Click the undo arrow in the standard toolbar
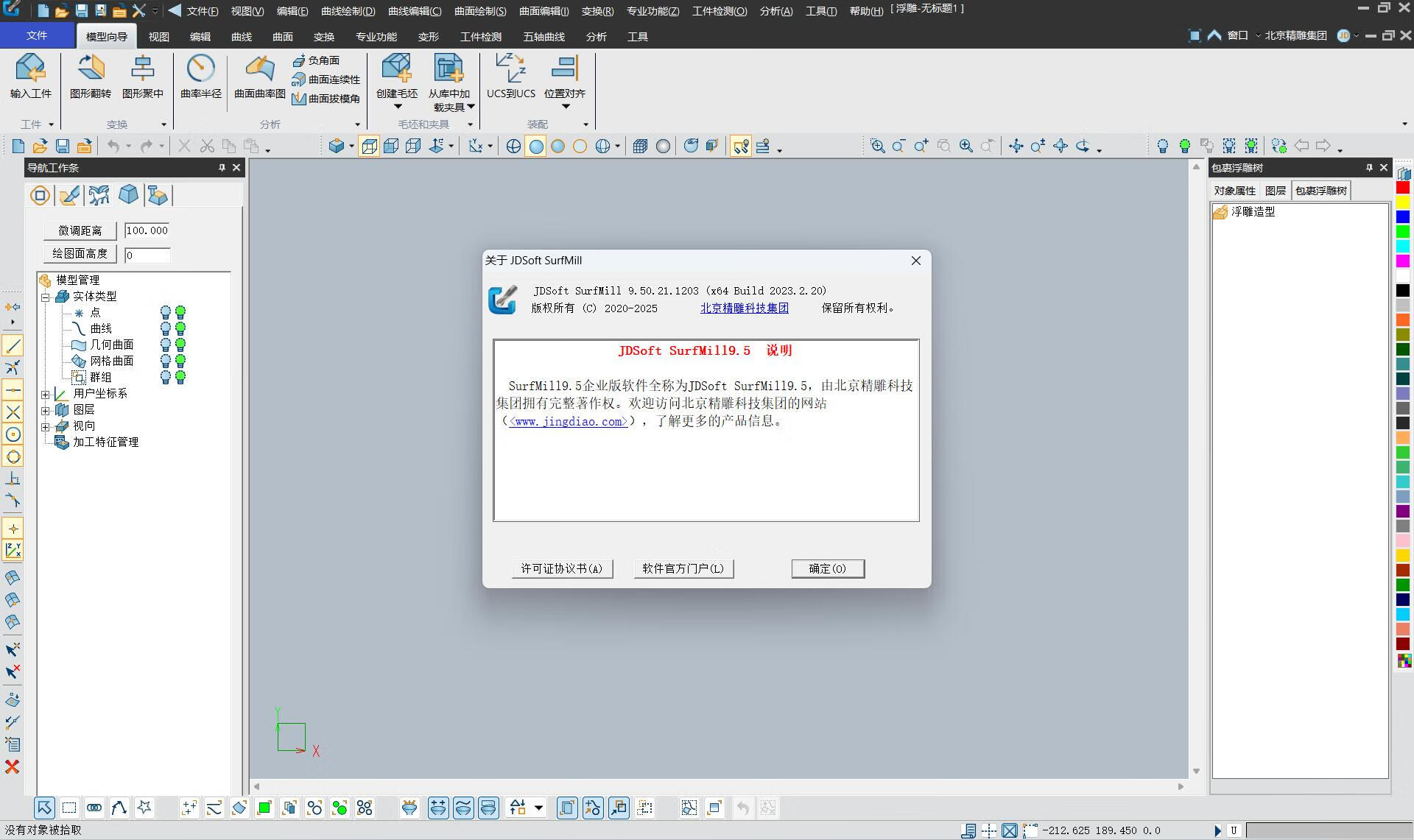1414x840 pixels. pos(113,147)
